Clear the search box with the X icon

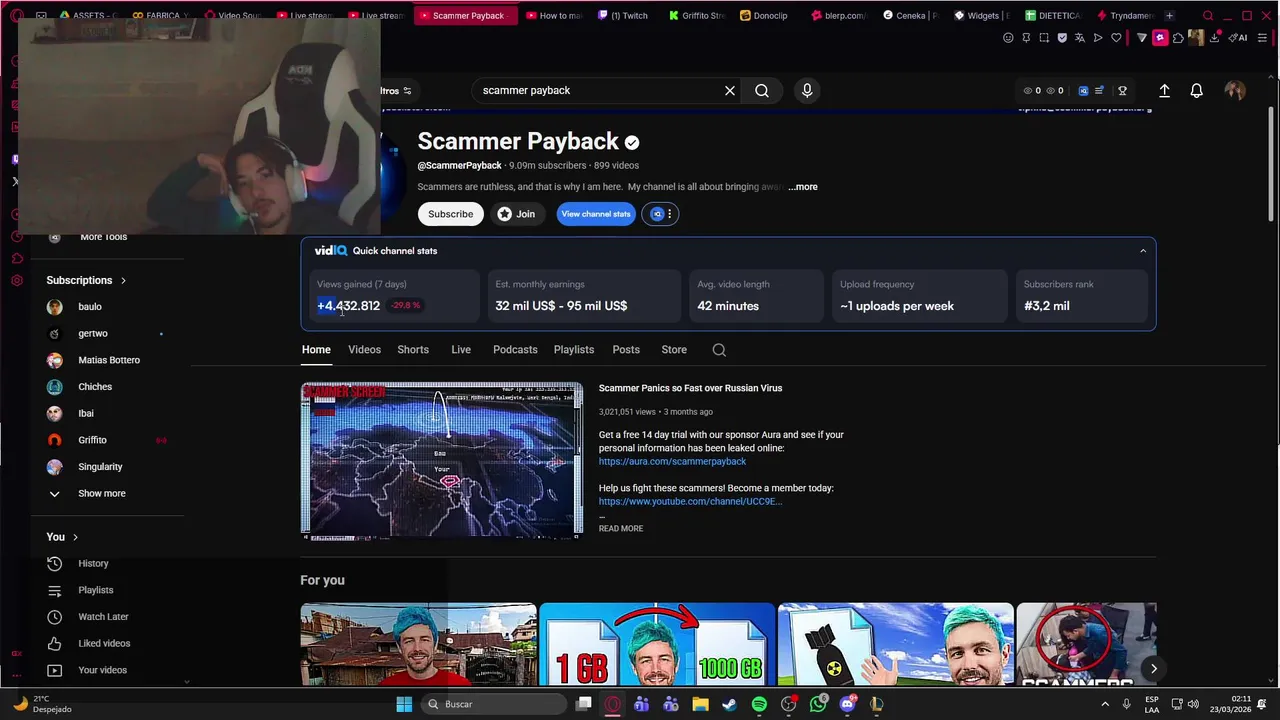(x=730, y=90)
